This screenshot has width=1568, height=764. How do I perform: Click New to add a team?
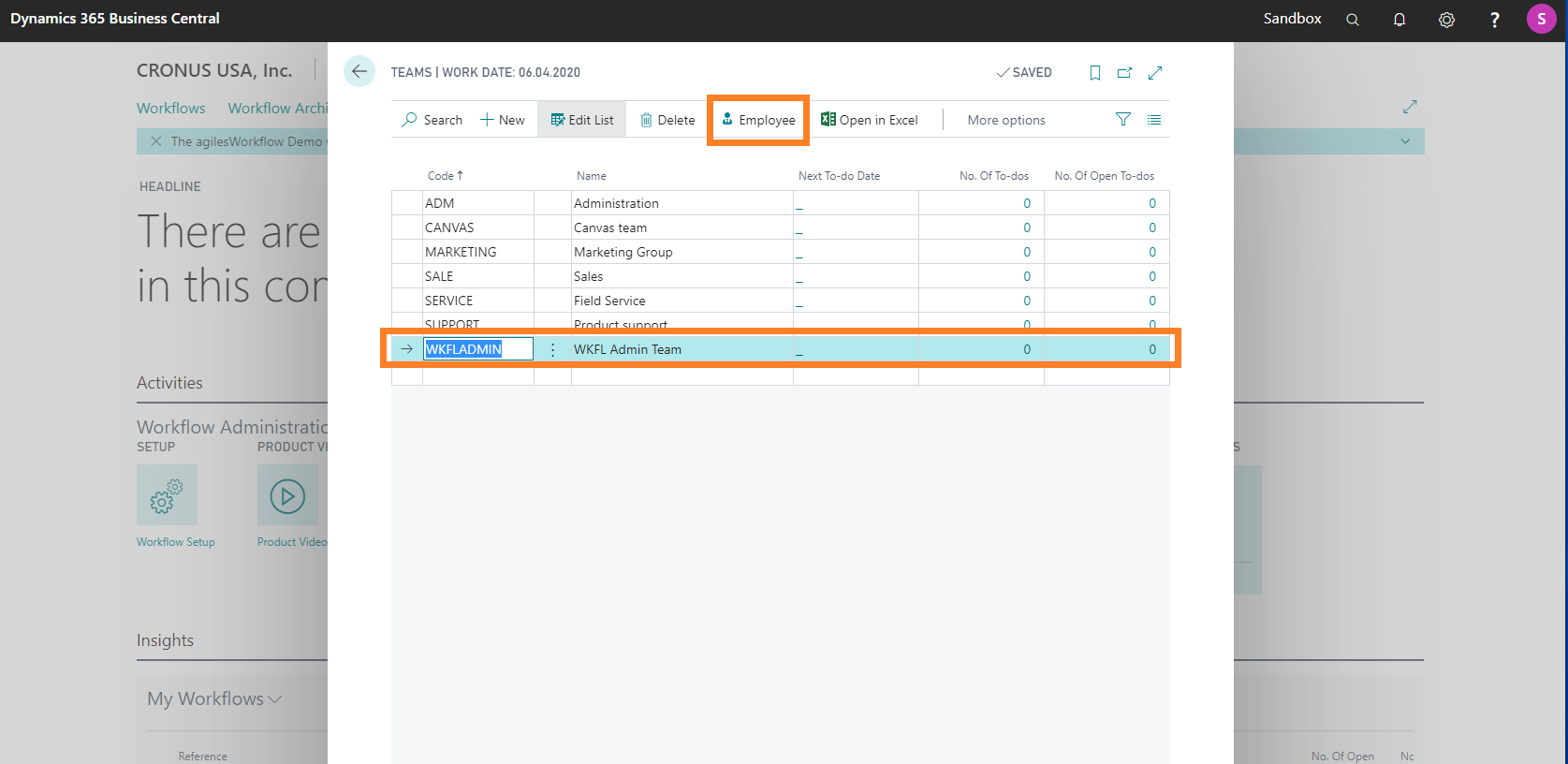[503, 120]
